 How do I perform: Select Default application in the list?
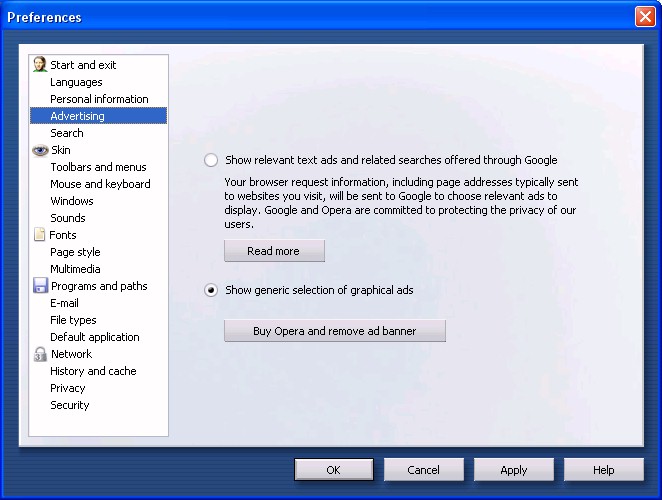pos(95,337)
